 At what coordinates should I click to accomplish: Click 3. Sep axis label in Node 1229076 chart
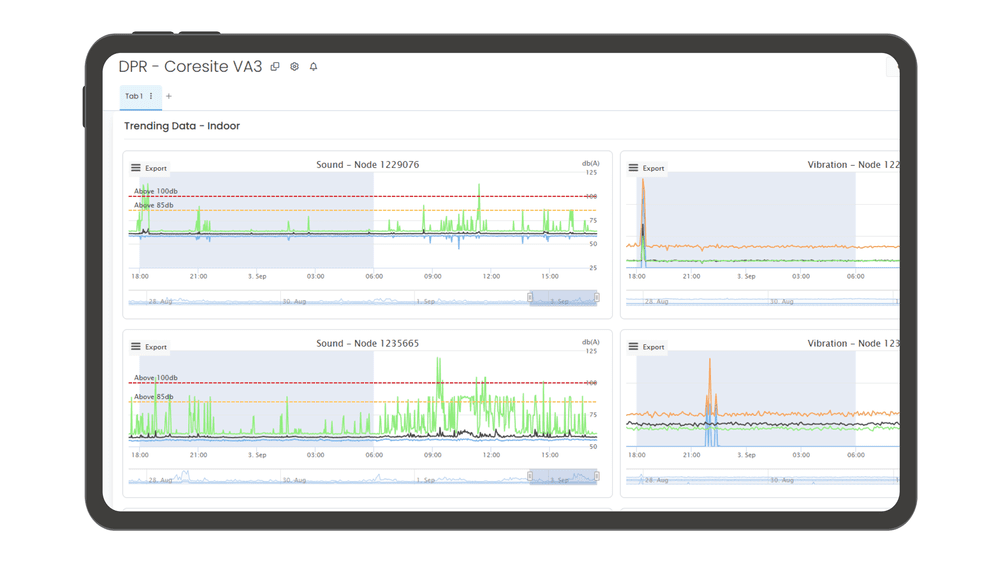[257, 276]
